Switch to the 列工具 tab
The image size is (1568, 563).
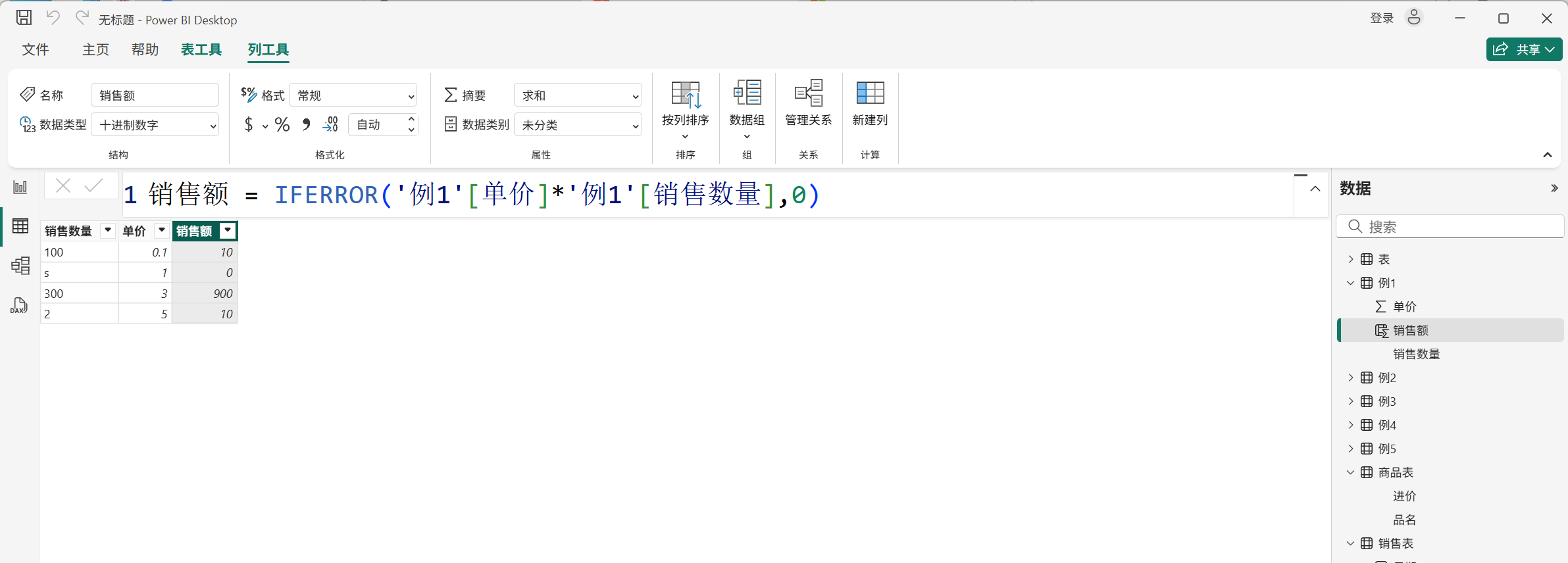pyautogui.click(x=268, y=49)
